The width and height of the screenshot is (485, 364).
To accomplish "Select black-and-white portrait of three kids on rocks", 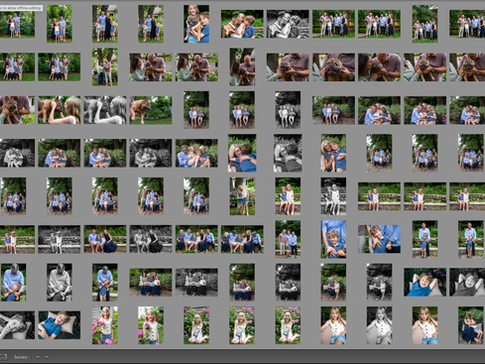I will (288, 110).
